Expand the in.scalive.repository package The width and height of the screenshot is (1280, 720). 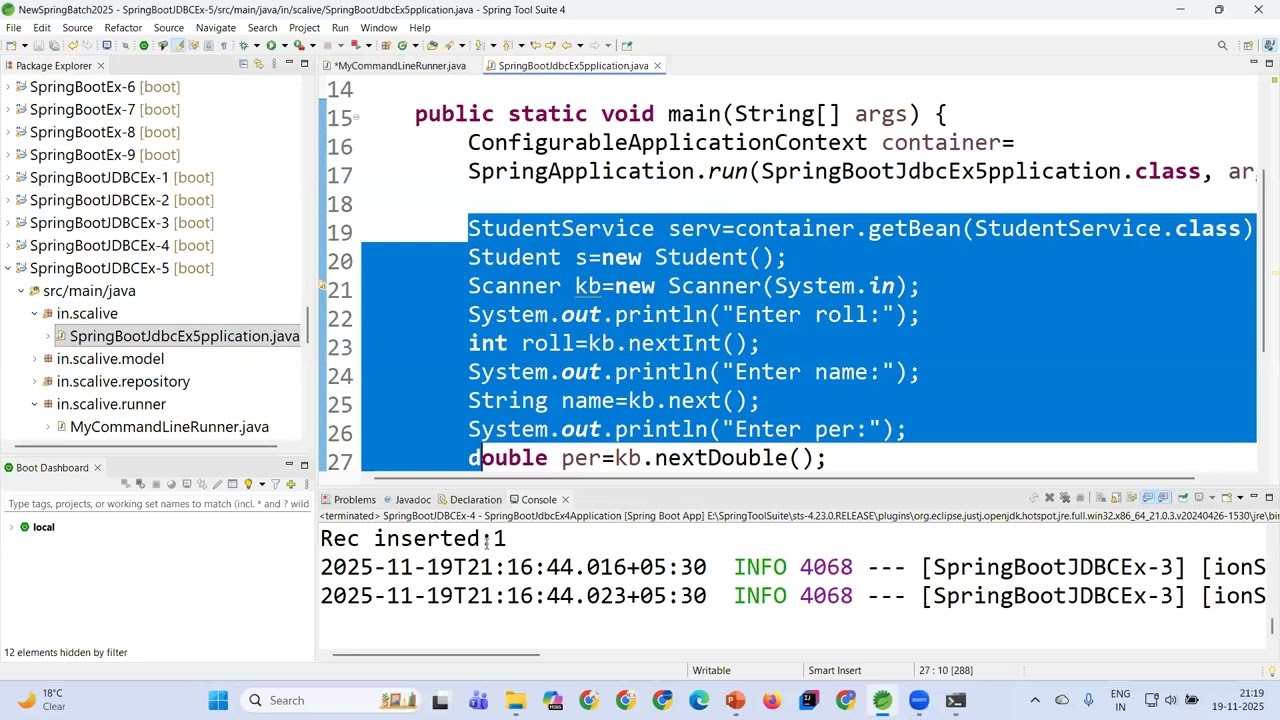[x=34, y=381]
